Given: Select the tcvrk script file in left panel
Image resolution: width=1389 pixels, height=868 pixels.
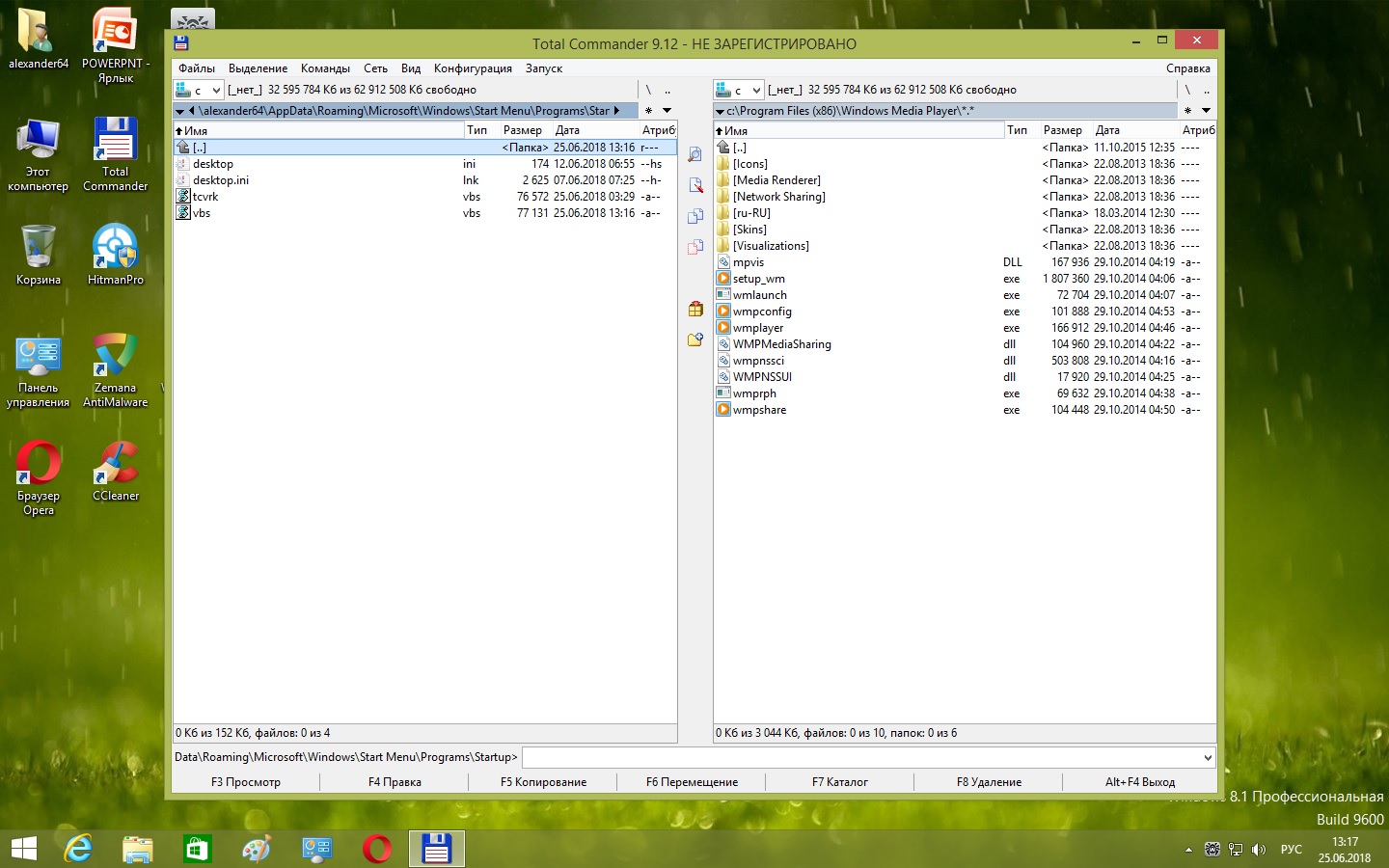Looking at the screenshot, I should [205, 197].
